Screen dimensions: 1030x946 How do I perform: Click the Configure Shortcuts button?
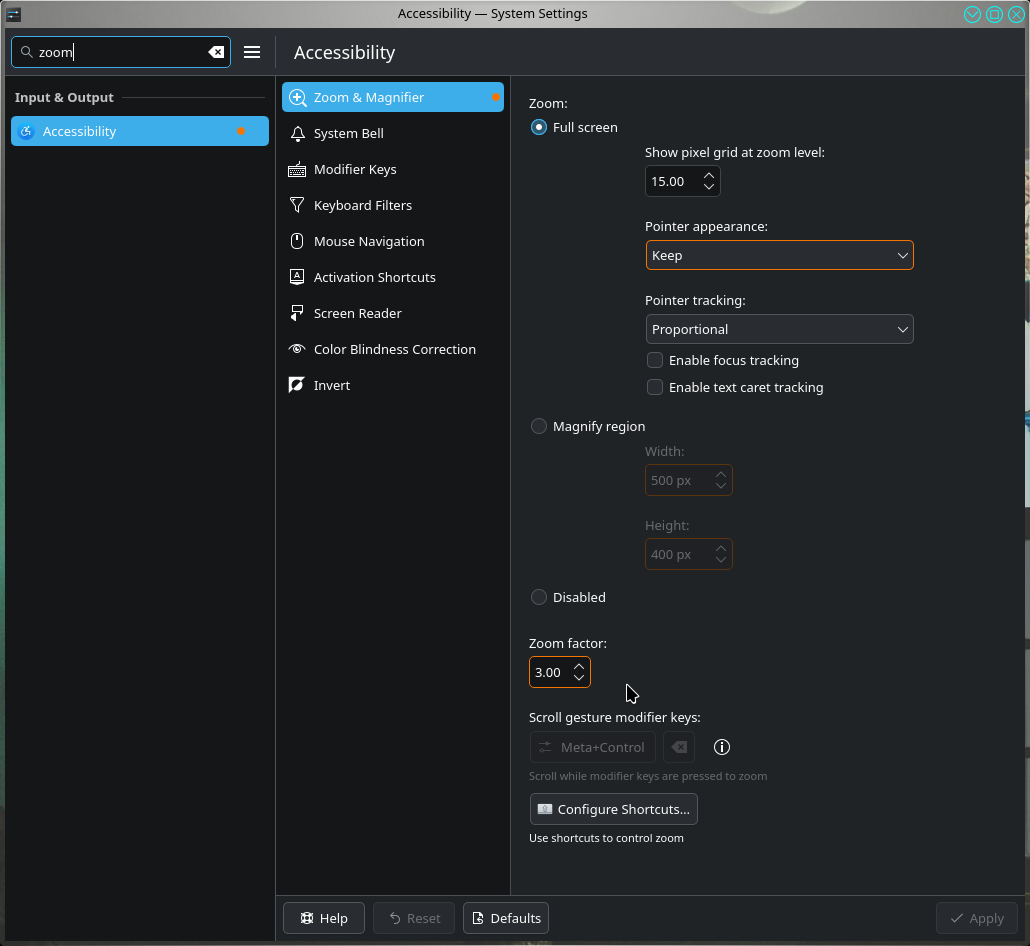[x=614, y=809]
